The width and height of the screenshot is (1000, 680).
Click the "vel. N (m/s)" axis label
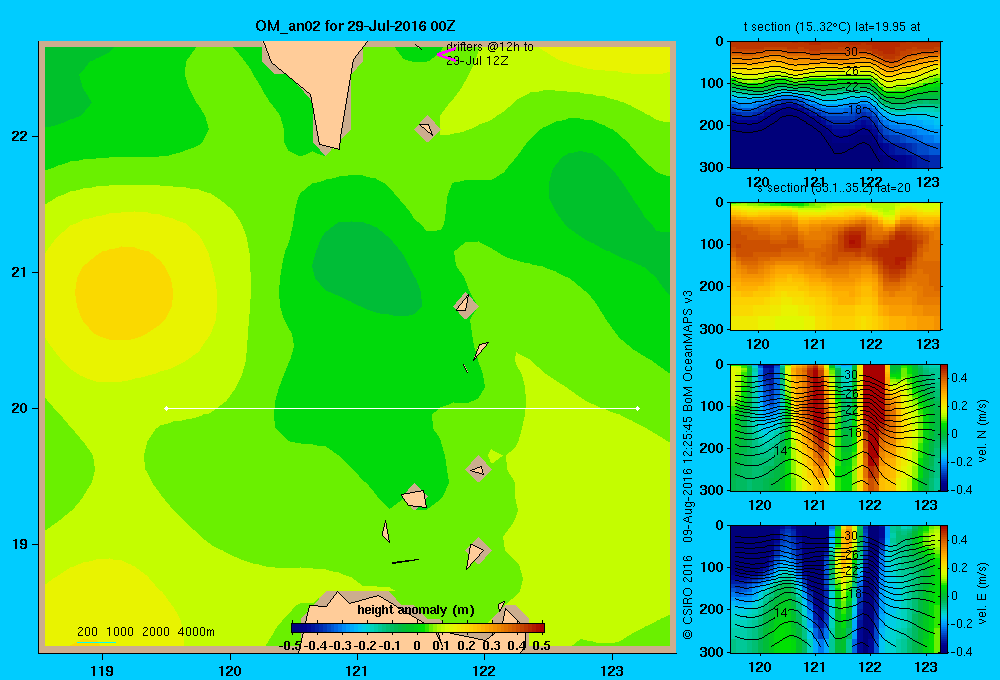pyautogui.click(x=982, y=431)
